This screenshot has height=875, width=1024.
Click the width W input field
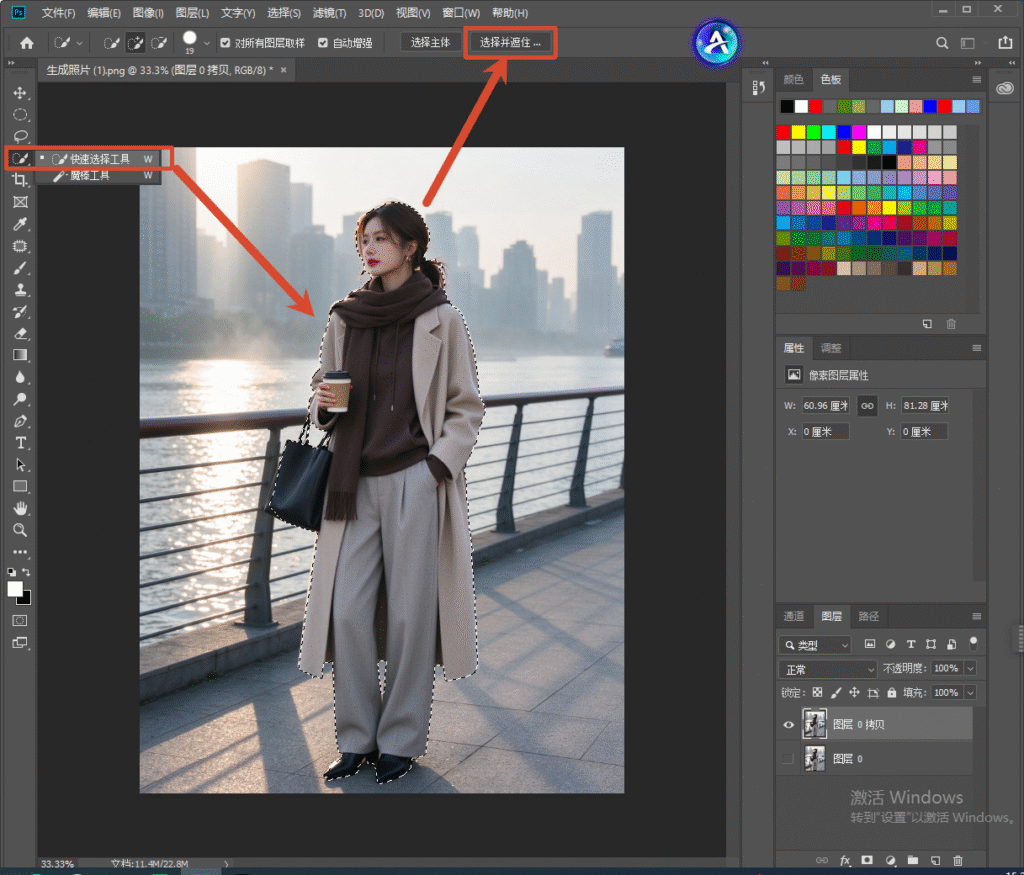coord(825,406)
